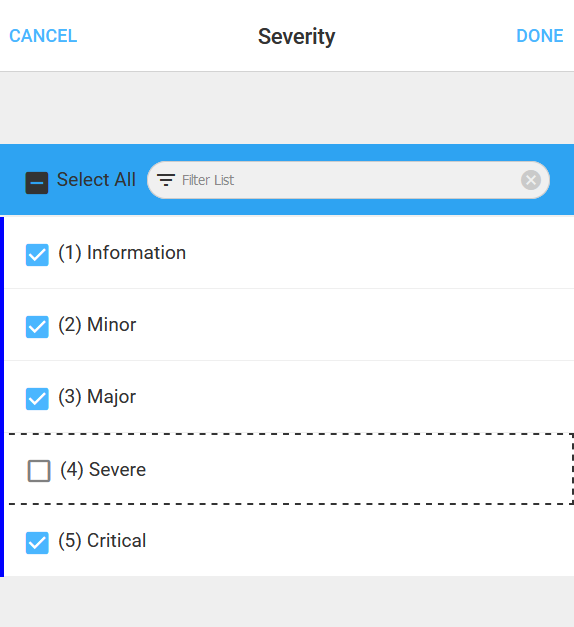This screenshot has width=574, height=627.
Task: Clear the Filter List with the X icon
Action: tap(531, 180)
